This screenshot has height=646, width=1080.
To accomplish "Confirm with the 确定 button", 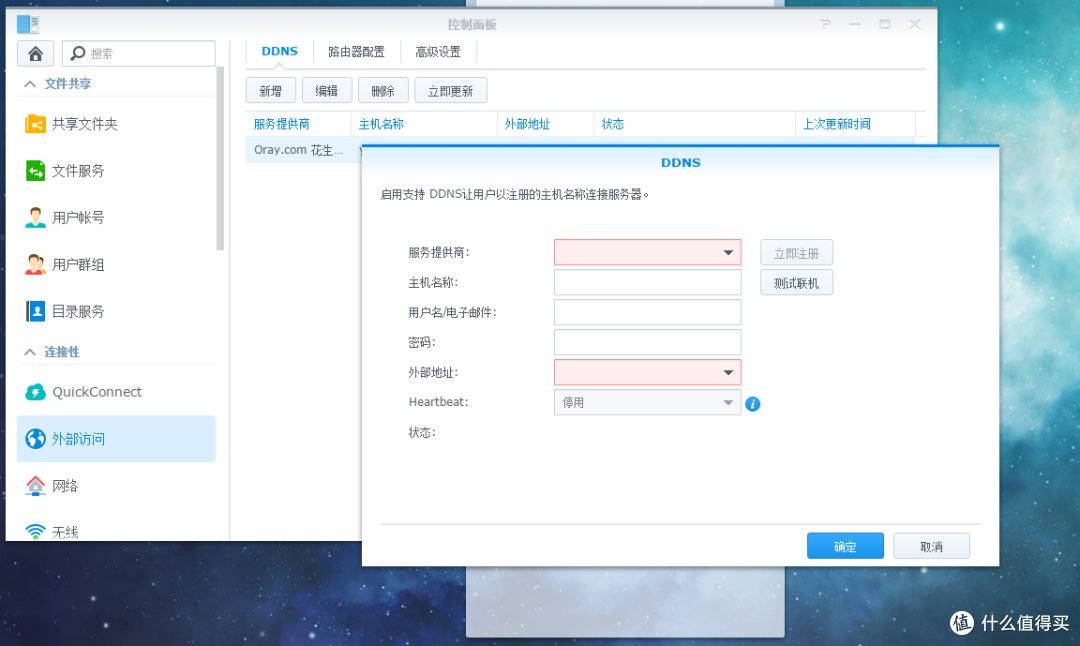I will coord(845,546).
